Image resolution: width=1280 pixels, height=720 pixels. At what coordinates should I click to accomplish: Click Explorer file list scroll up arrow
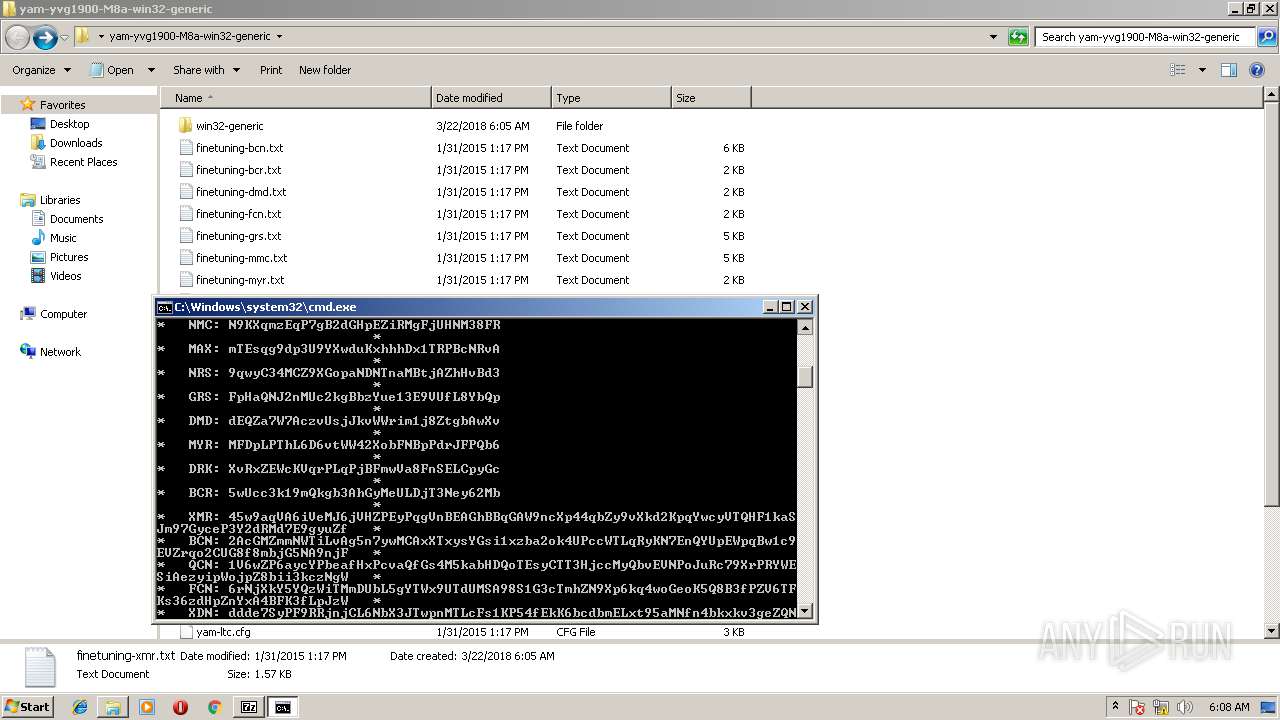(x=1271, y=95)
